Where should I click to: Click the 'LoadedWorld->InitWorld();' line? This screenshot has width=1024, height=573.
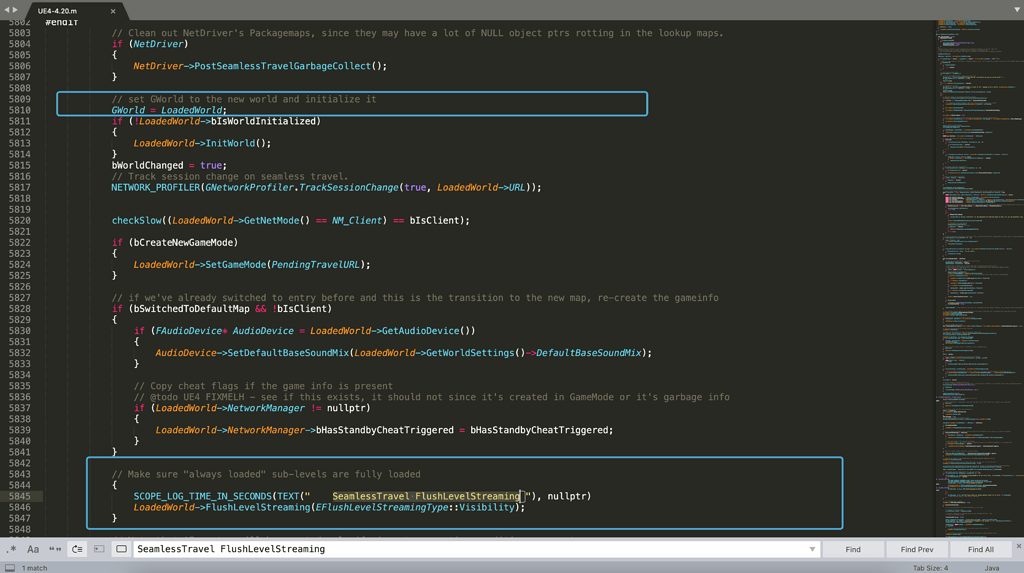point(202,143)
